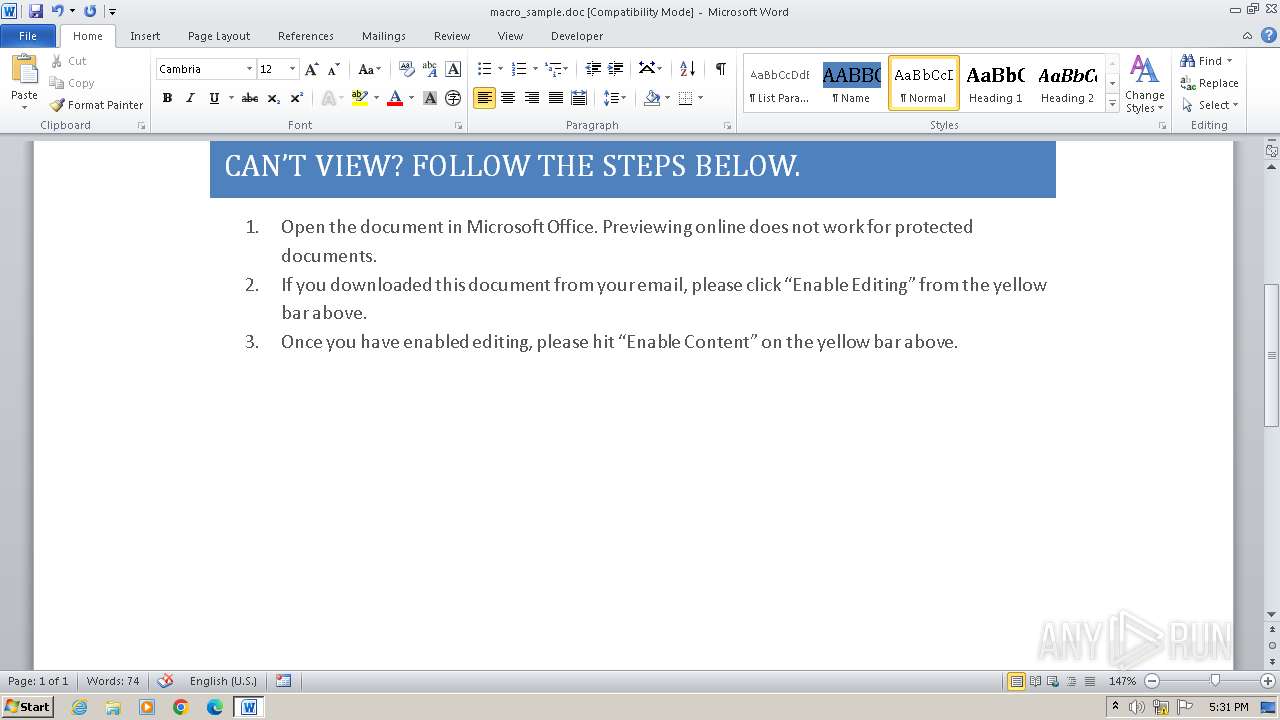Viewport: 1280px width, 720px height.
Task: Copy the selection
Action: point(72,83)
